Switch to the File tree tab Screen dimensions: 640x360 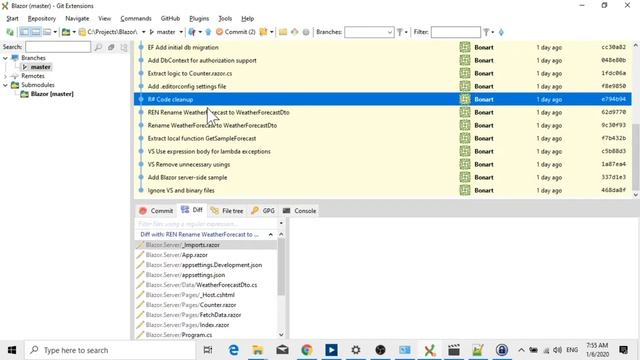click(x=227, y=211)
